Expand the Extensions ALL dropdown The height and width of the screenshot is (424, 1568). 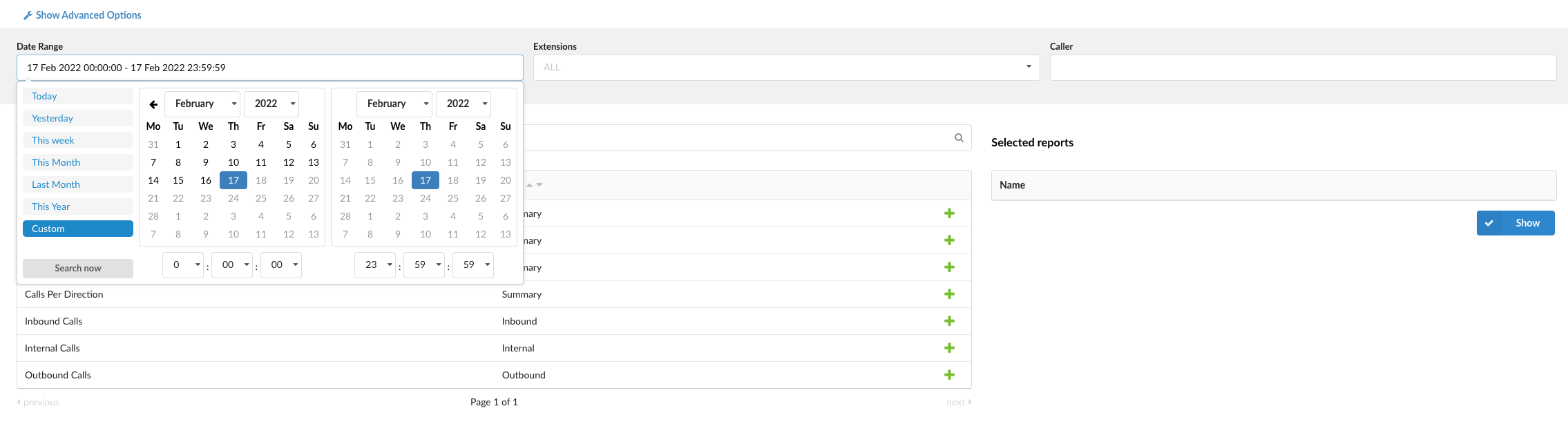point(786,68)
